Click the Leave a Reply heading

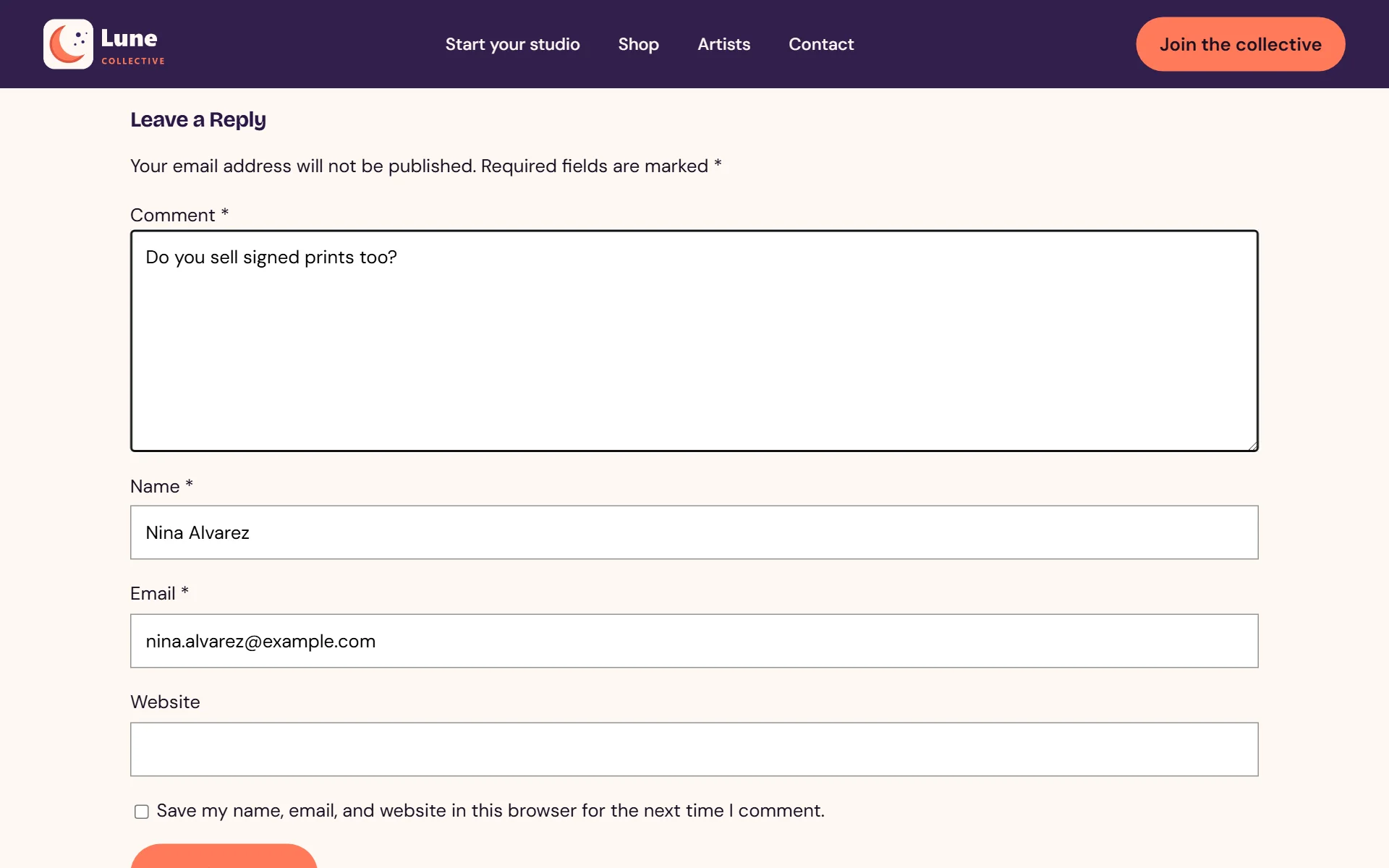(x=198, y=119)
